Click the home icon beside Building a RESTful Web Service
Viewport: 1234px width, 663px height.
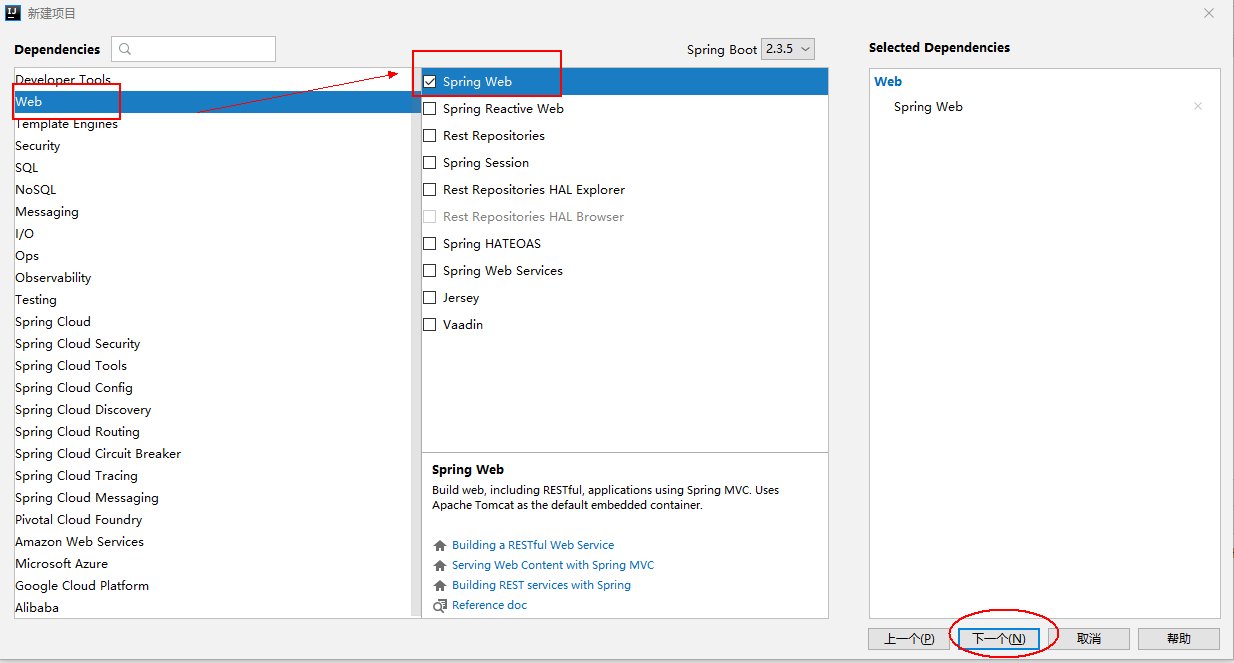(x=439, y=546)
